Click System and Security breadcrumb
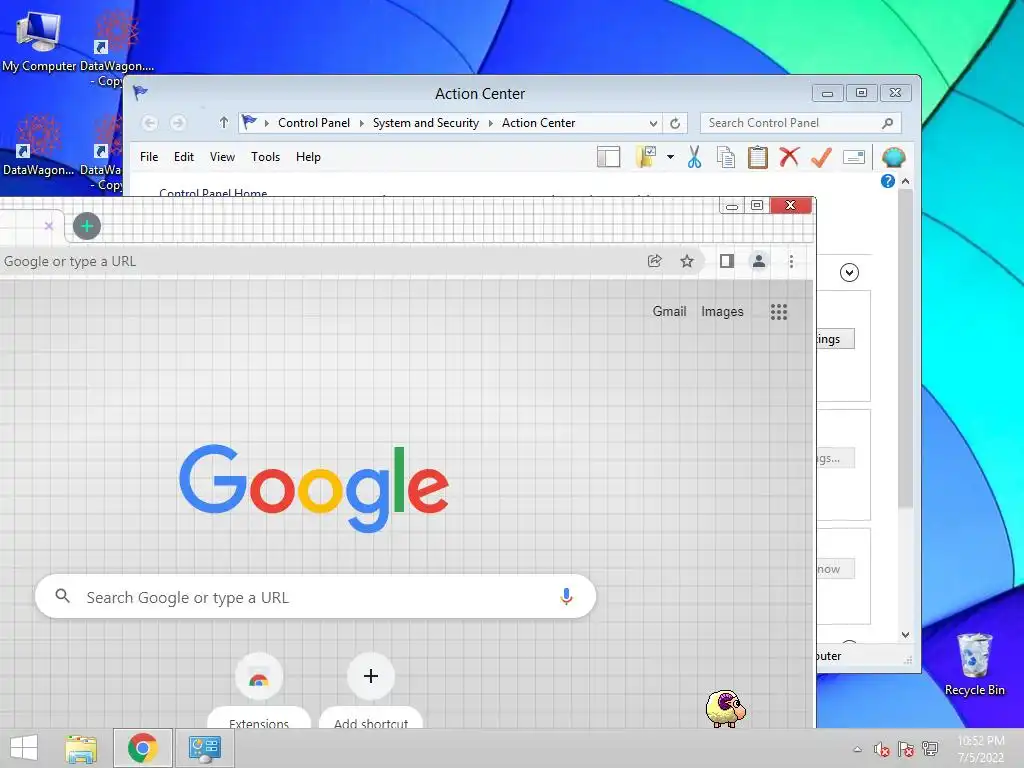Viewport: 1024px width, 768px height. tap(426, 123)
